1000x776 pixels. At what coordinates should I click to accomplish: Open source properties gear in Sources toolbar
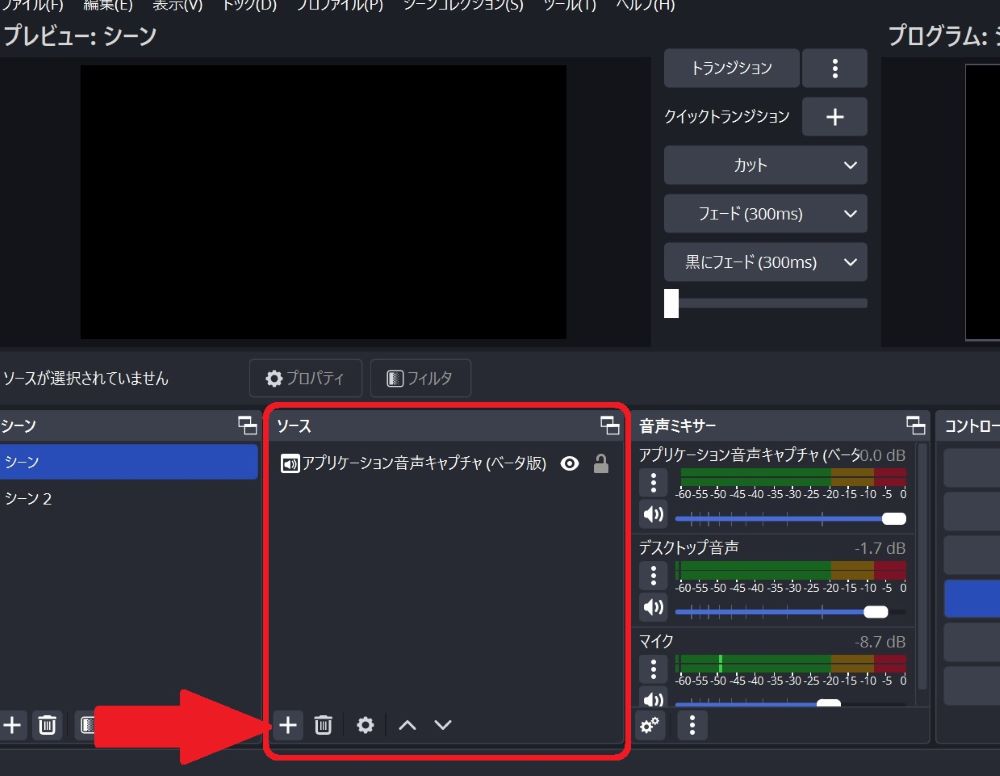pos(365,725)
